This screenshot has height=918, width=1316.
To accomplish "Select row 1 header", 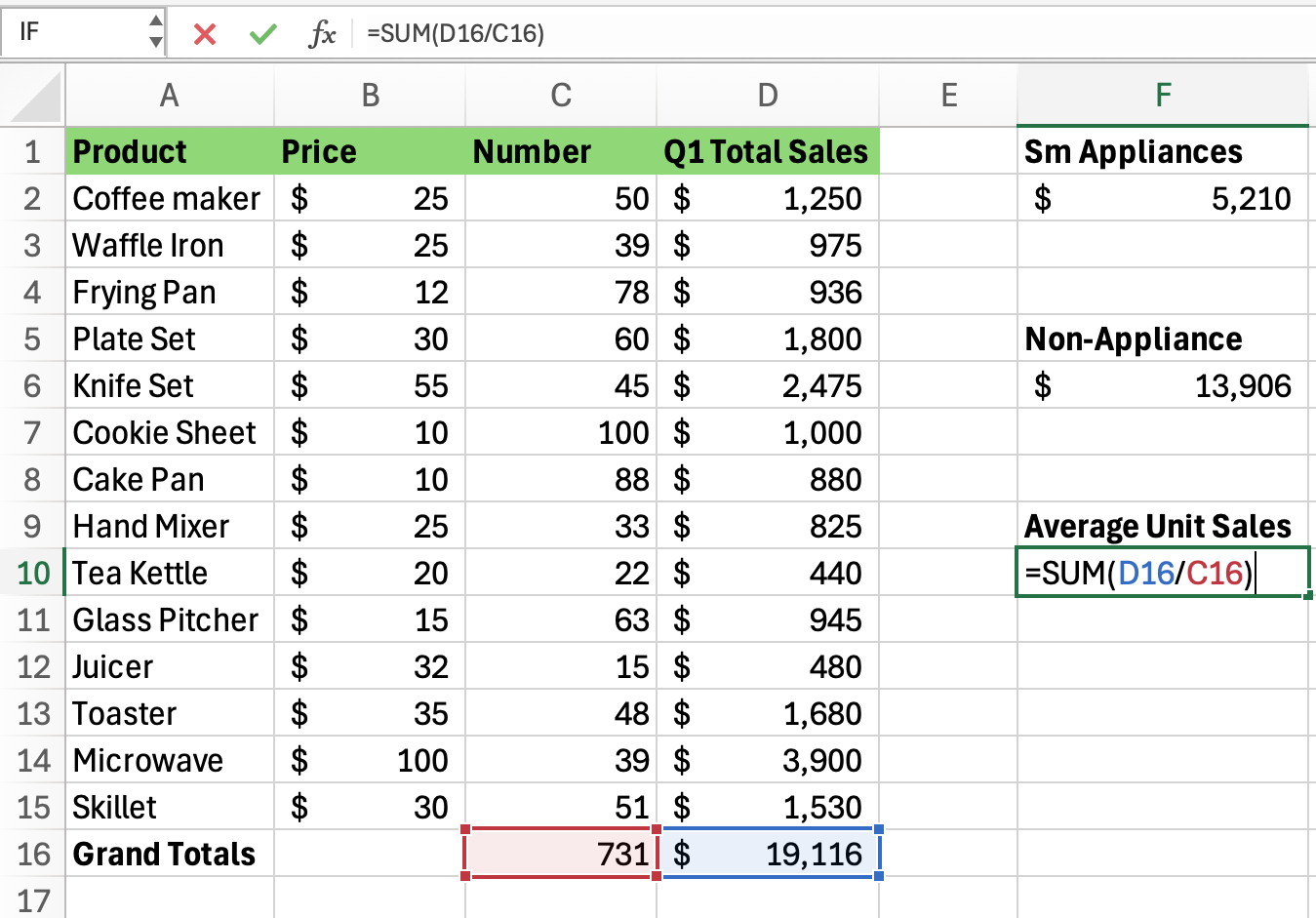I will pos(32,151).
